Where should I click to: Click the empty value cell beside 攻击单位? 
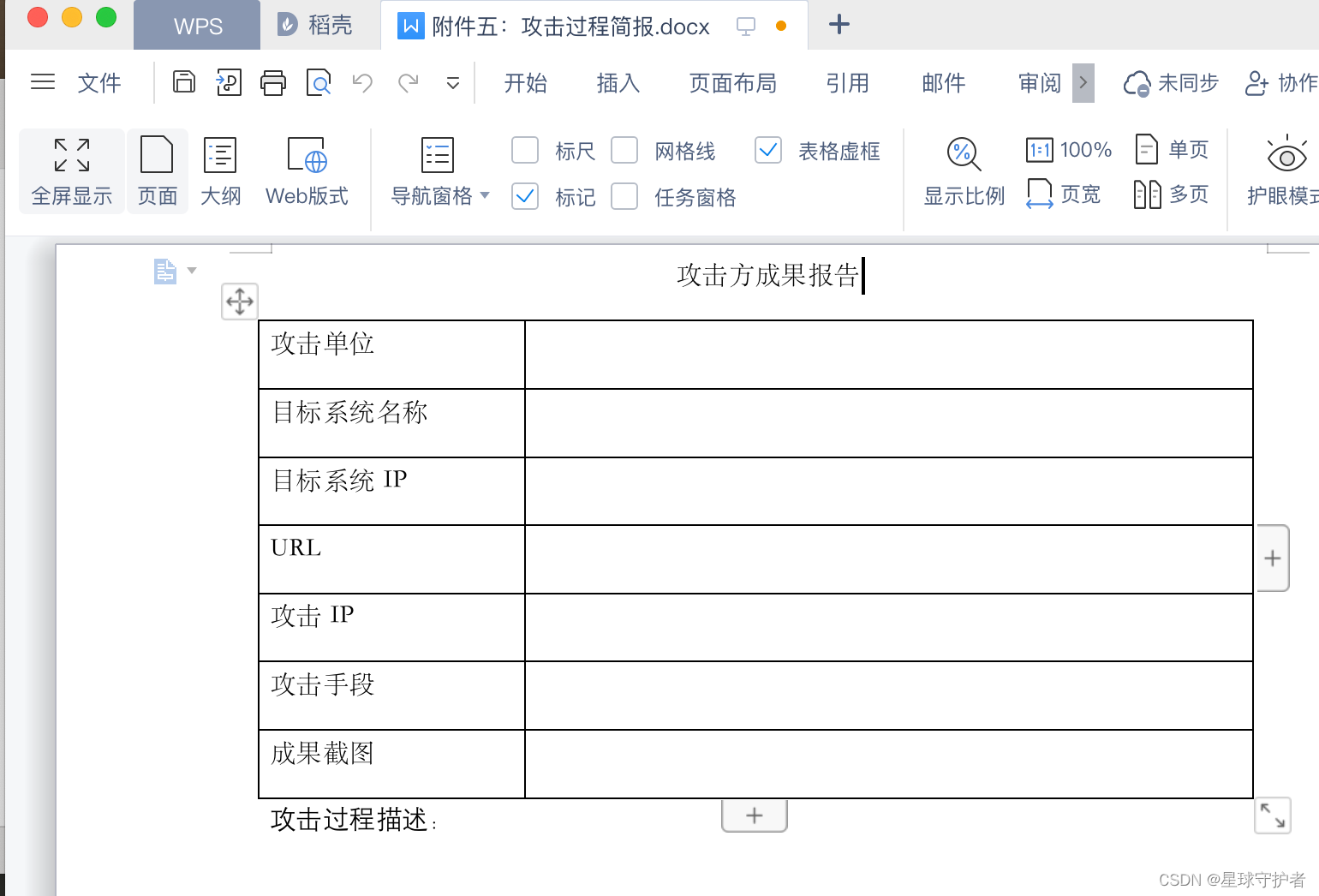[x=889, y=355]
